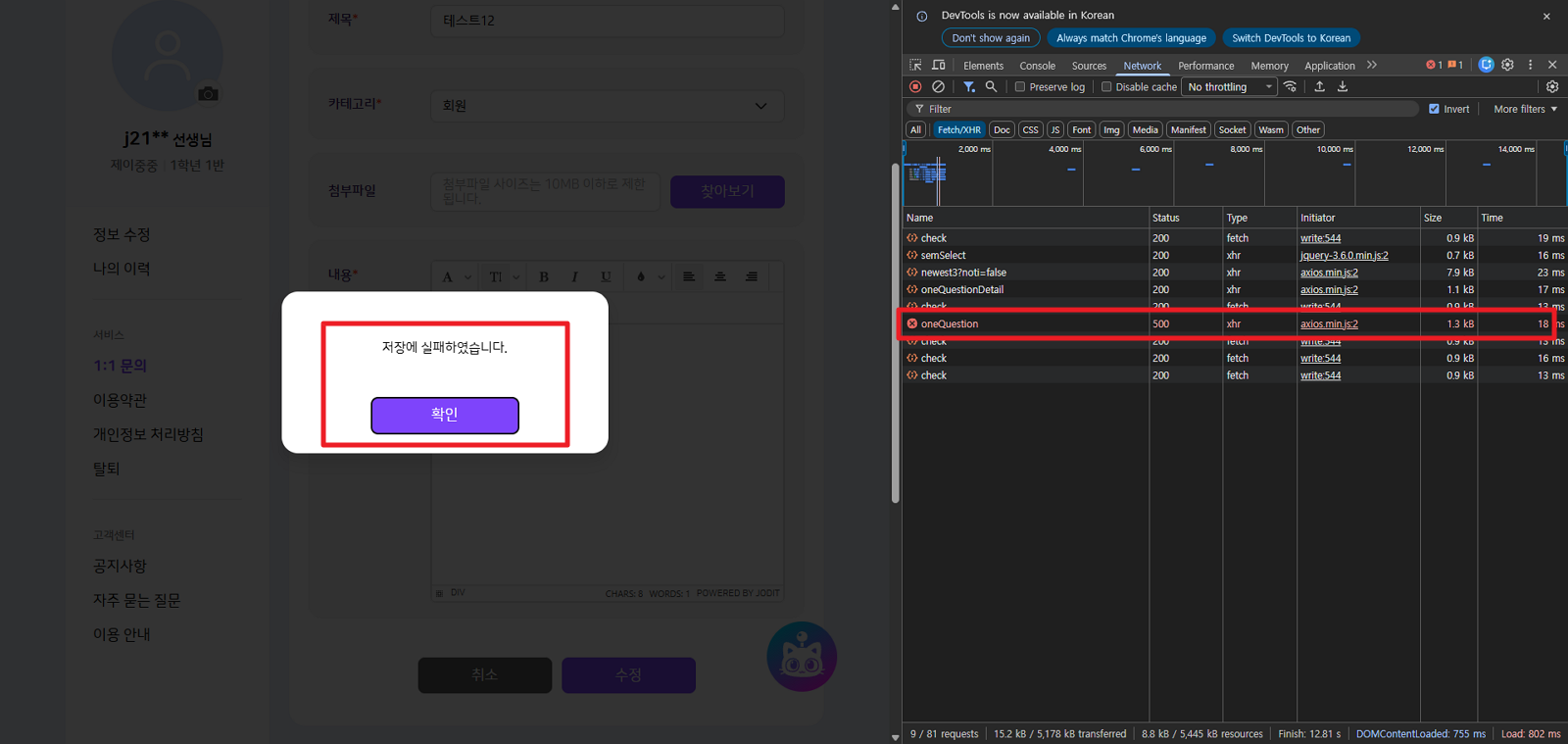Screen dimensions: 1568x744
Task: Open the No throttling dropdown
Action: (x=1229, y=87)
